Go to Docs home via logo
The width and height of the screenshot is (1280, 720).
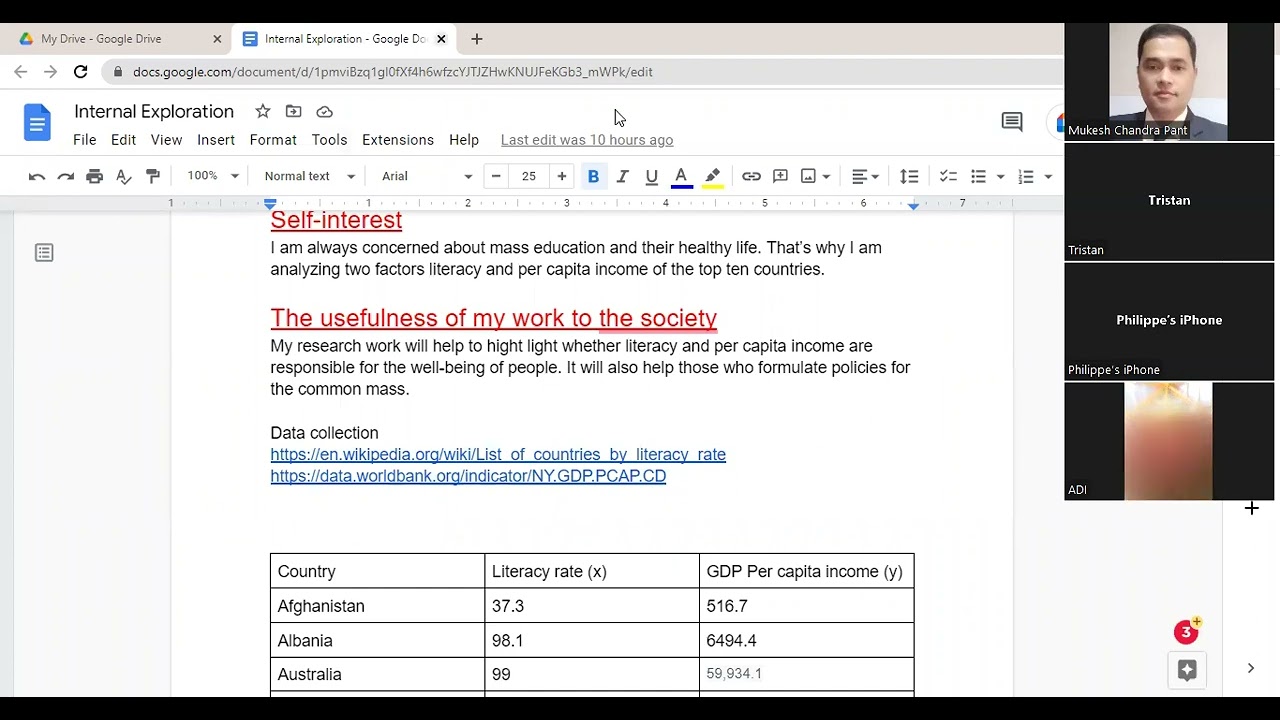pos(37,124)
